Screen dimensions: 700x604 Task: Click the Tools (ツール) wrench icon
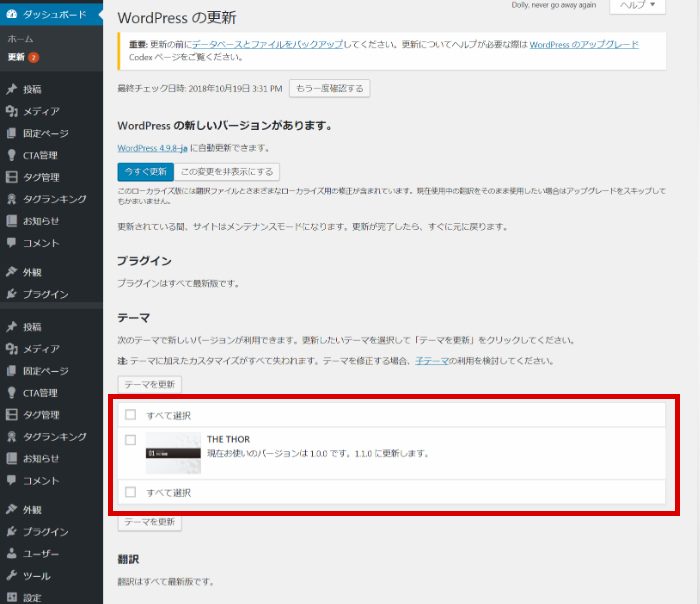coord(11,576)
